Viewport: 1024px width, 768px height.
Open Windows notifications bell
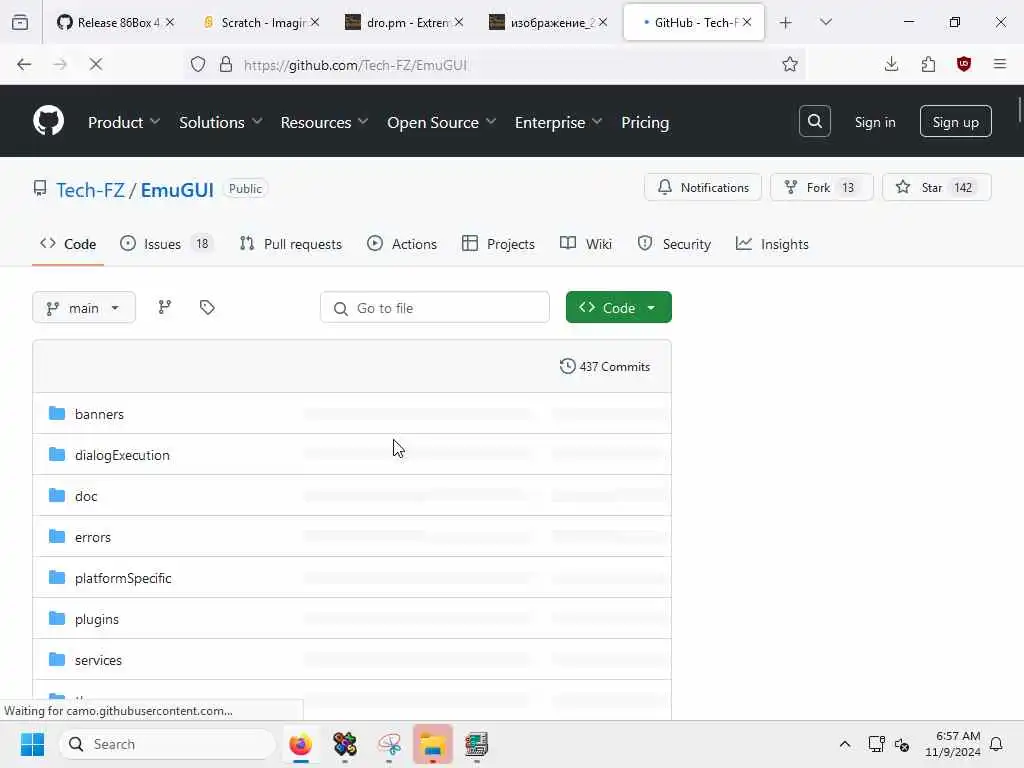coord(997,744)
